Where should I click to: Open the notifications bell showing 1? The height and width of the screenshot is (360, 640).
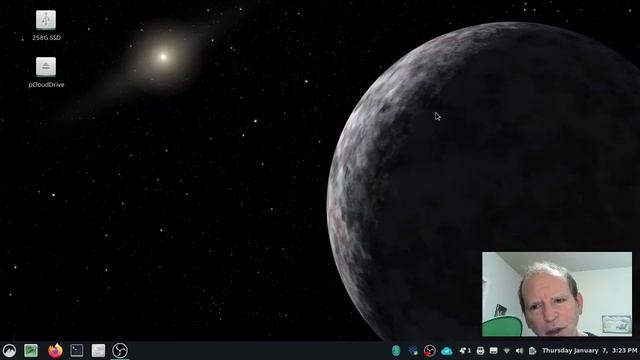click(465, 351)
